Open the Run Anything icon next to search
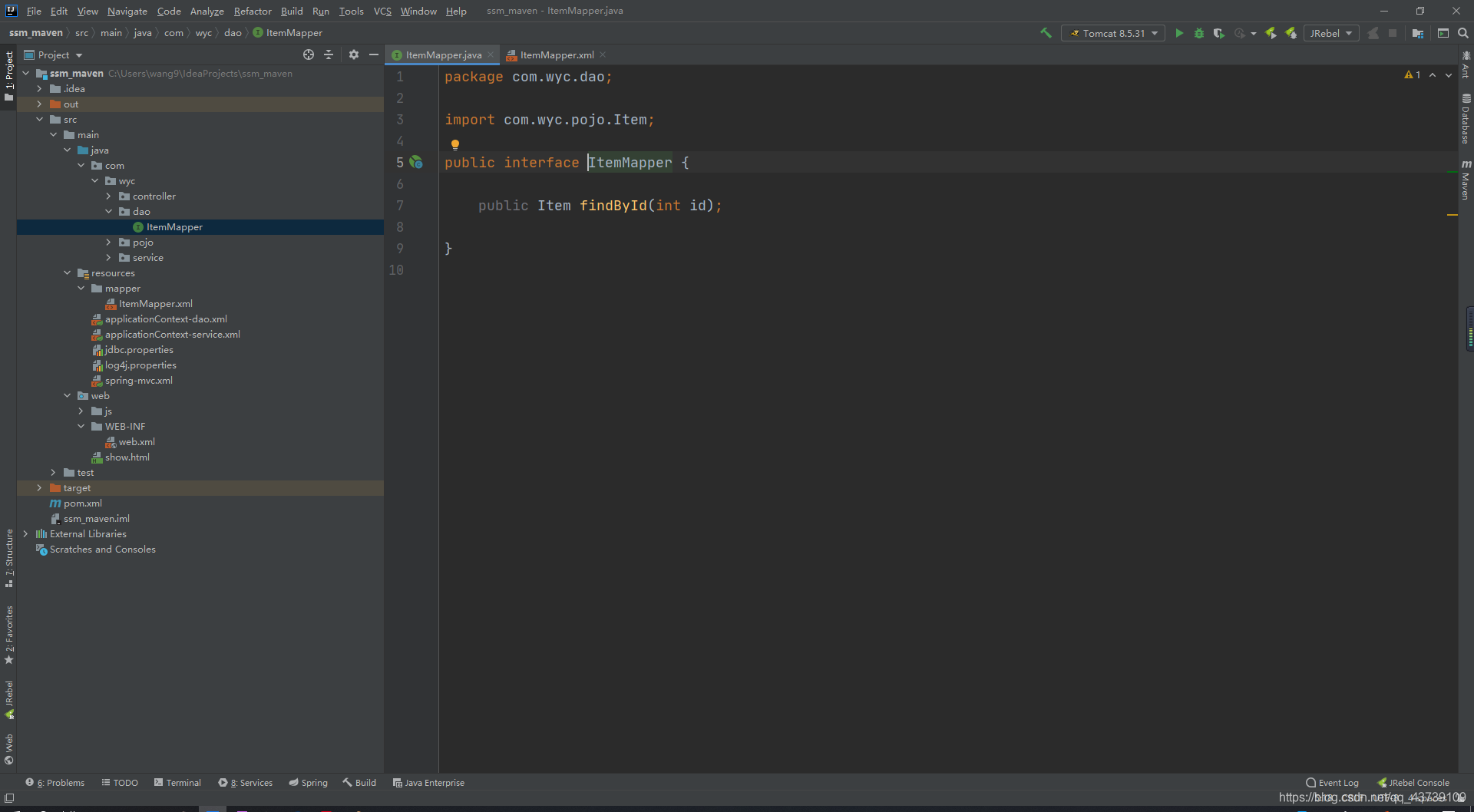Viewport: 1474px width, 812px height. [1443, 33]
